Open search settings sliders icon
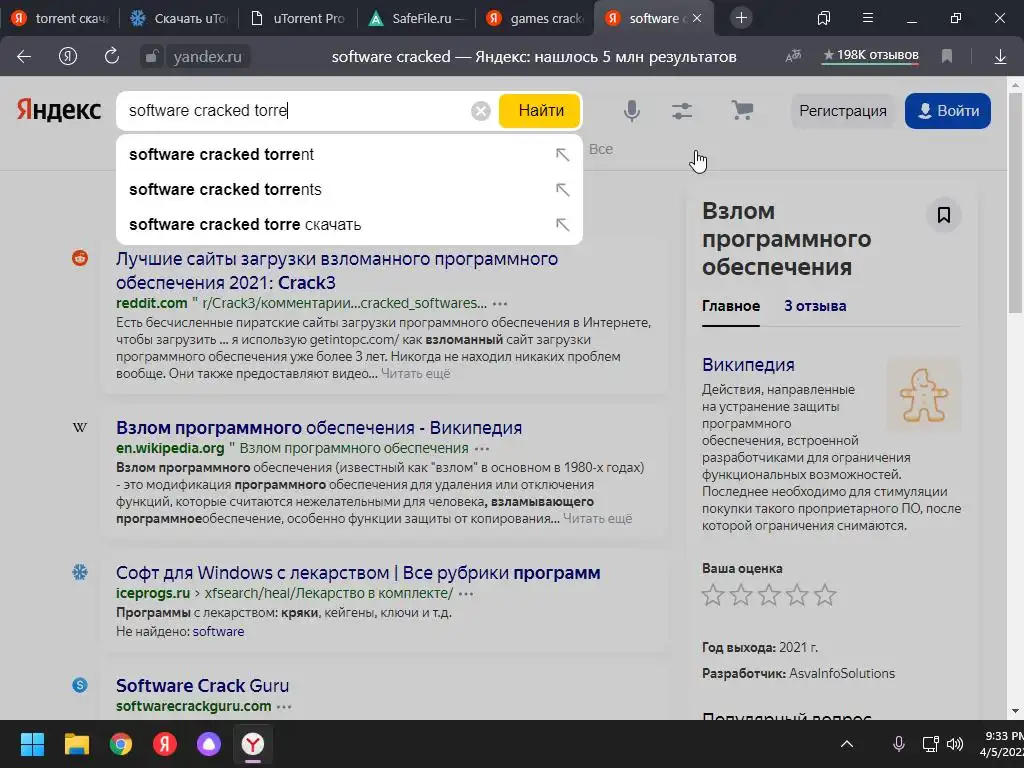1024x768 pixels. click(x=682, y=111)
